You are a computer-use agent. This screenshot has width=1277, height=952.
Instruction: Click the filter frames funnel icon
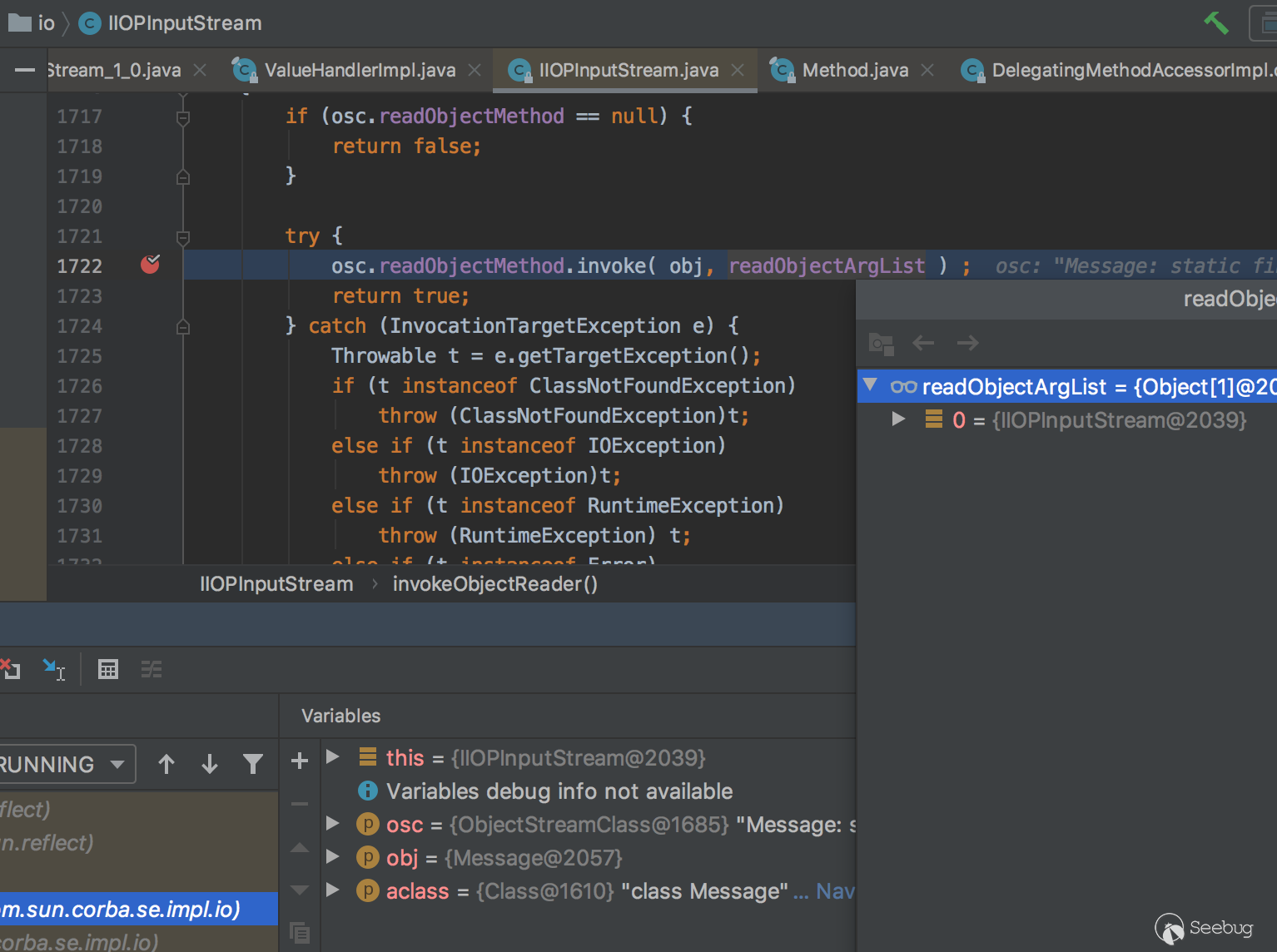point(253,764)
